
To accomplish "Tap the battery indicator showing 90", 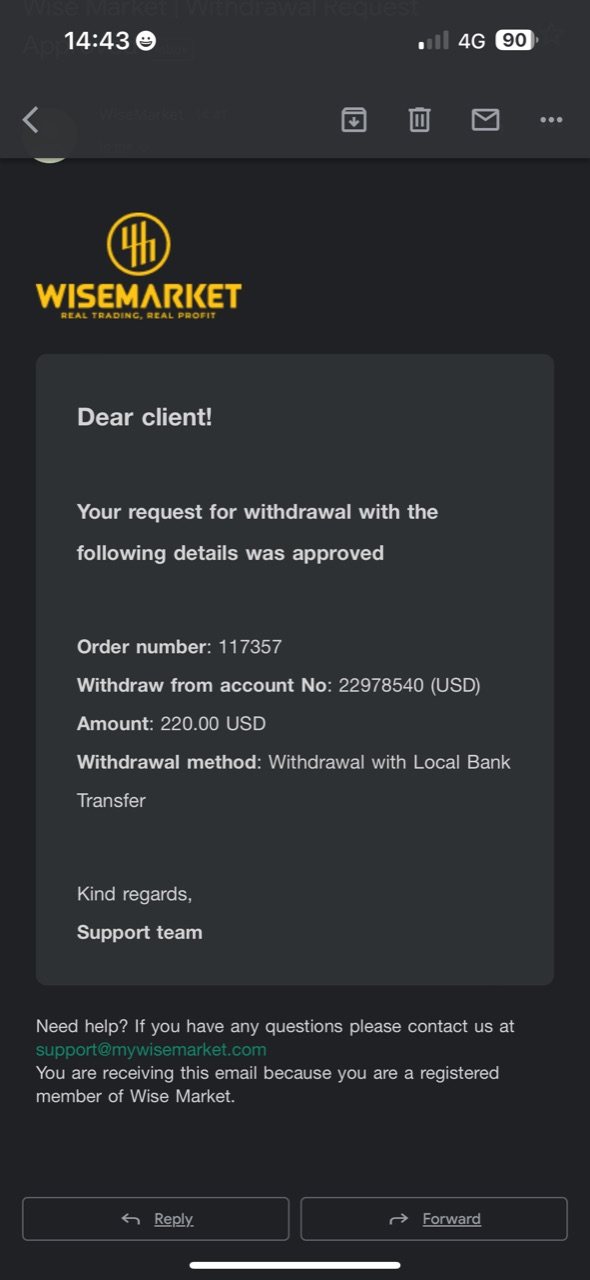I will point(516,40).
